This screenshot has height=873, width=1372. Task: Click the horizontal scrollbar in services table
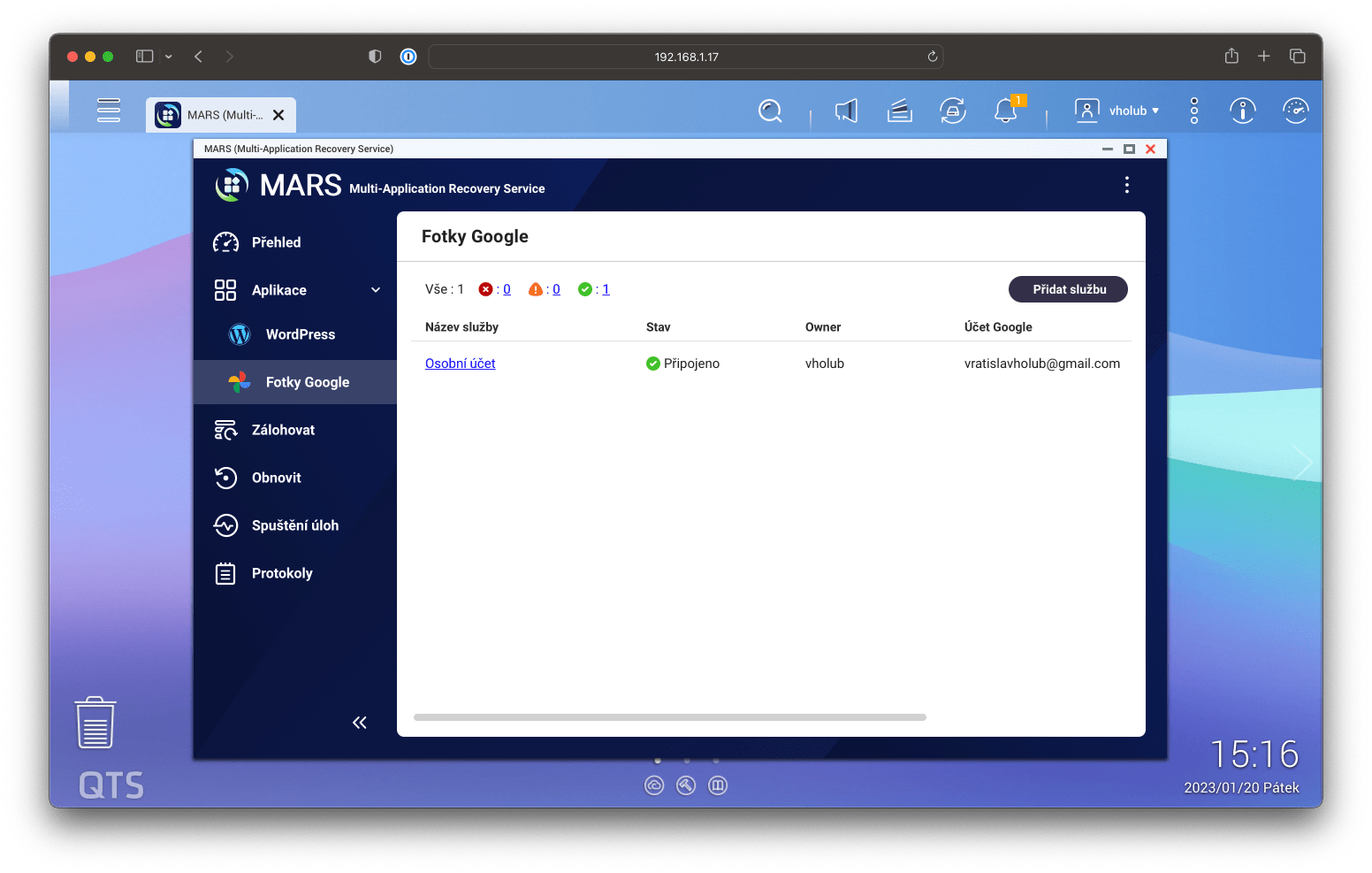click(x=670, y=717)
